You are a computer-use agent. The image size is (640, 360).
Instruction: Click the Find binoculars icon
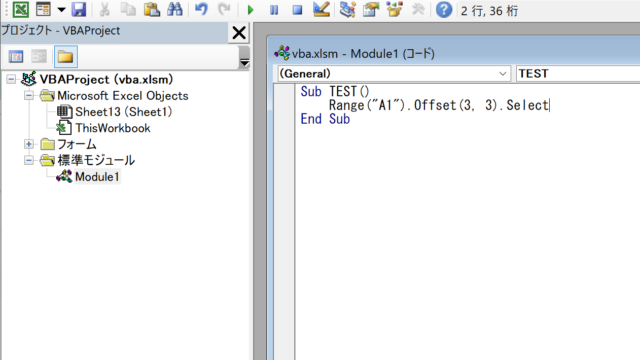tap(175, 9)
